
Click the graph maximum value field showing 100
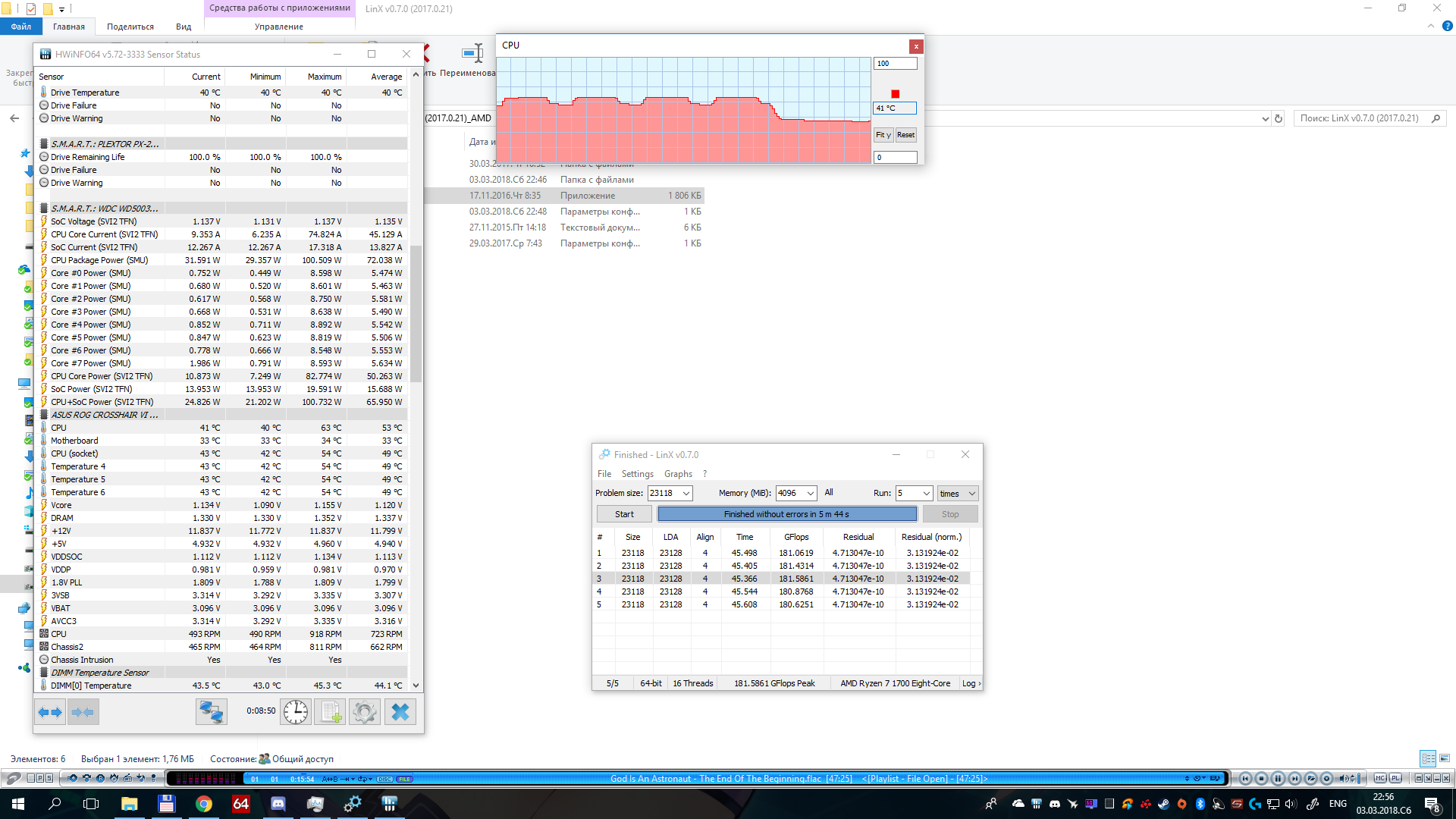click(895, 64)
